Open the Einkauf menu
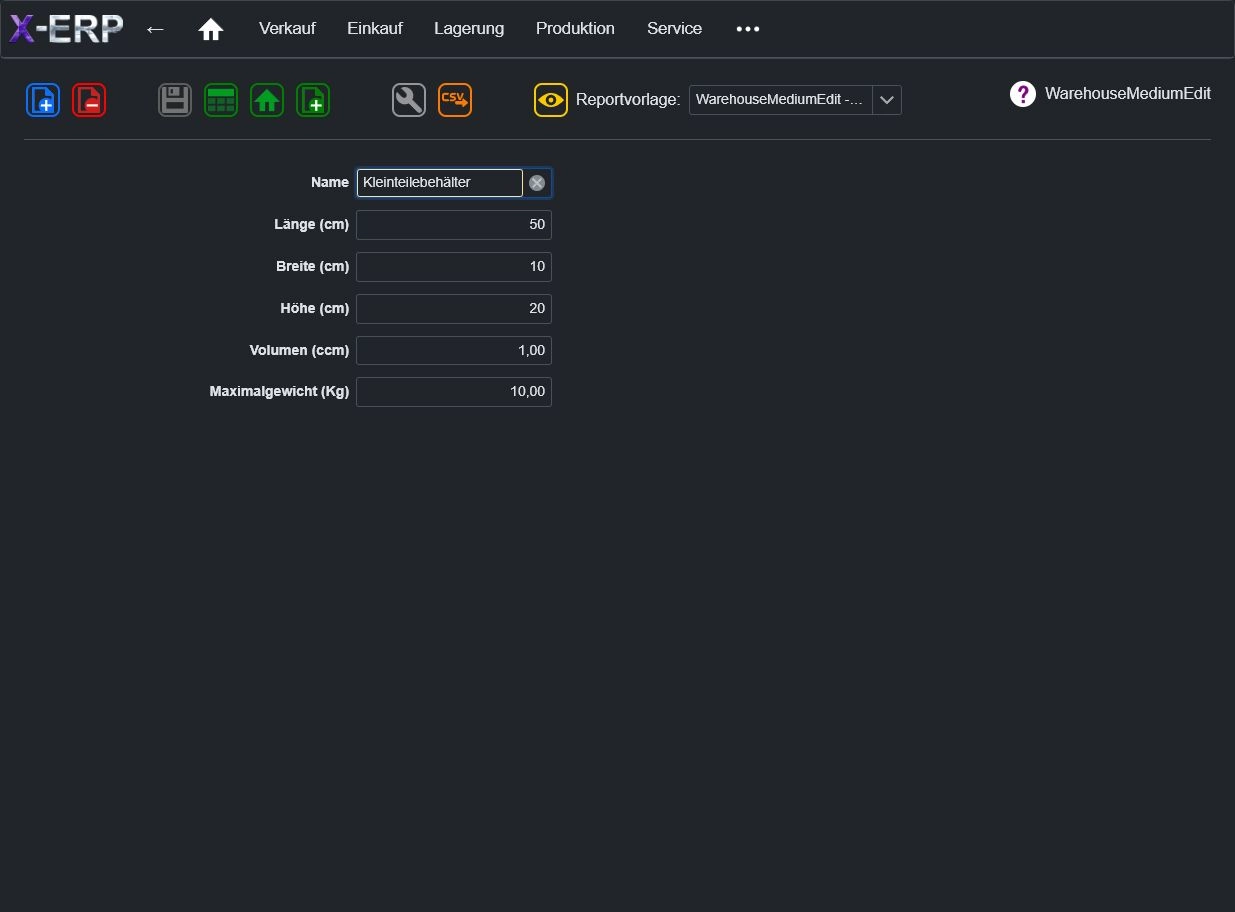The height and width of the screenshot is (912, 1235). [375, 29]
